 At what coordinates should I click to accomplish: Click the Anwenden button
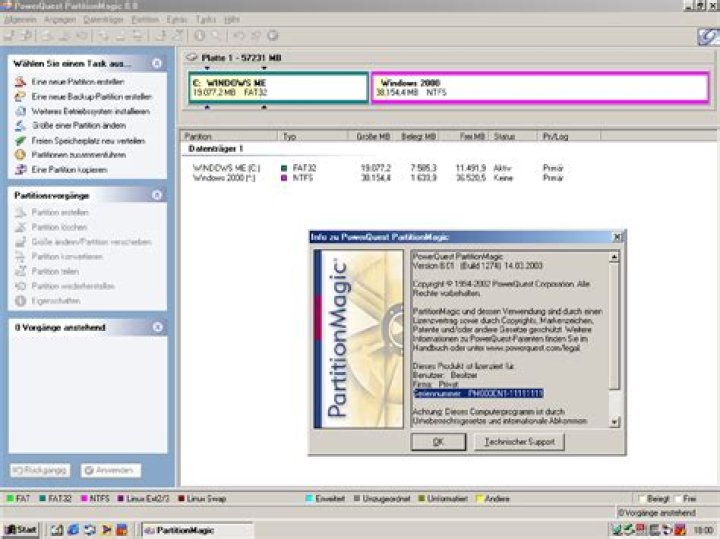[x=111, y=470]
